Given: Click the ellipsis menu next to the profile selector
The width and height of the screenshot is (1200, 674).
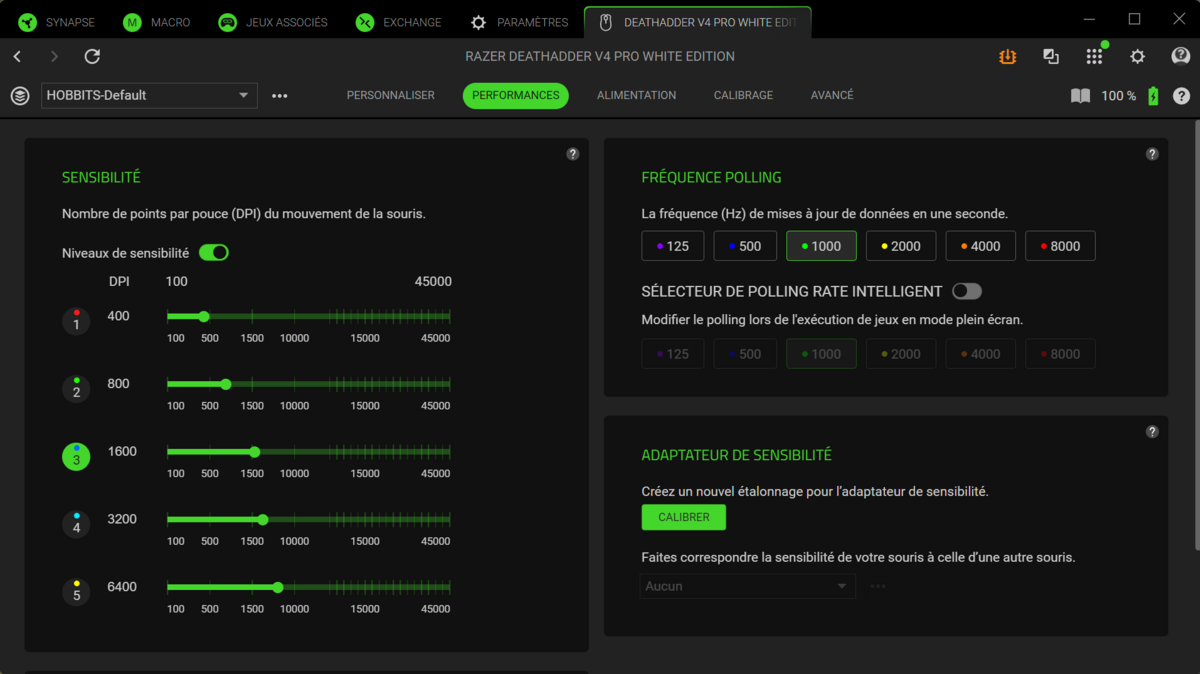Looking at the screenshot, I should [279, 95].
